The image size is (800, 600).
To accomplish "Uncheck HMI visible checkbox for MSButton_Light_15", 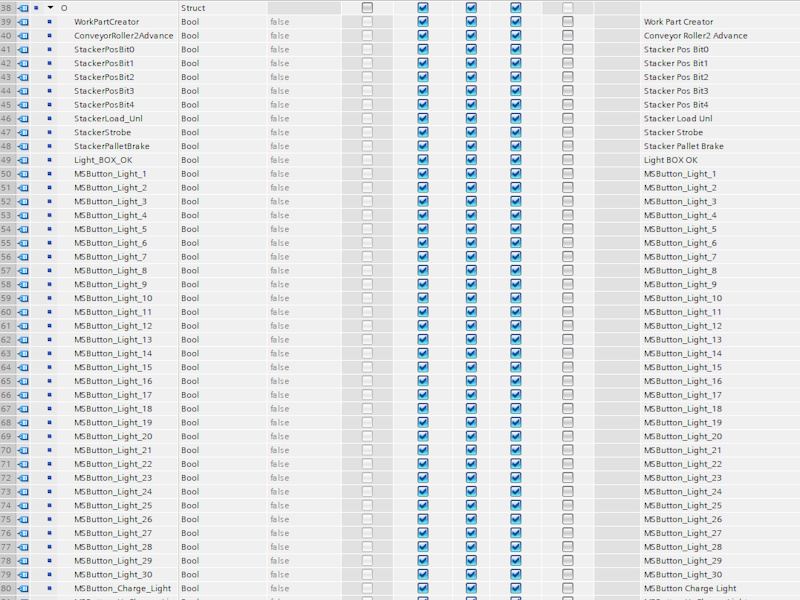I will 516,367.
